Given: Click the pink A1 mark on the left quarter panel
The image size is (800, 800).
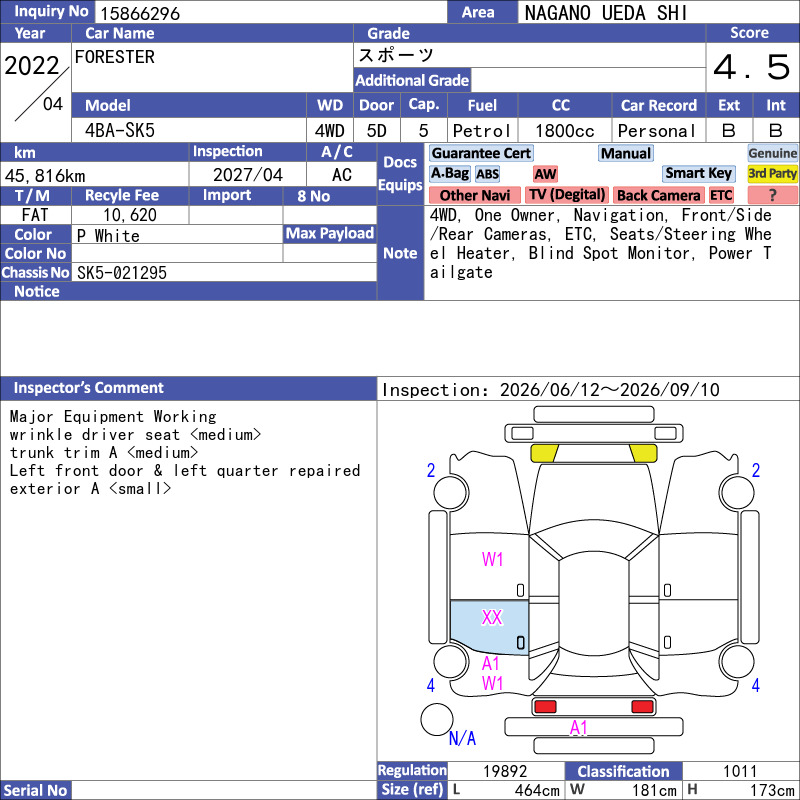Looking at the screenshot, I should [490, 663].
